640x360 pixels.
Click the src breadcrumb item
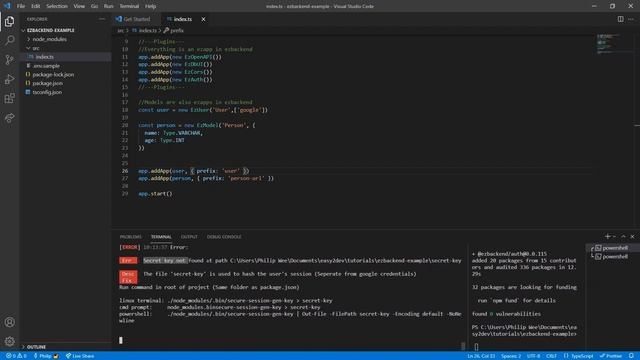120,30
